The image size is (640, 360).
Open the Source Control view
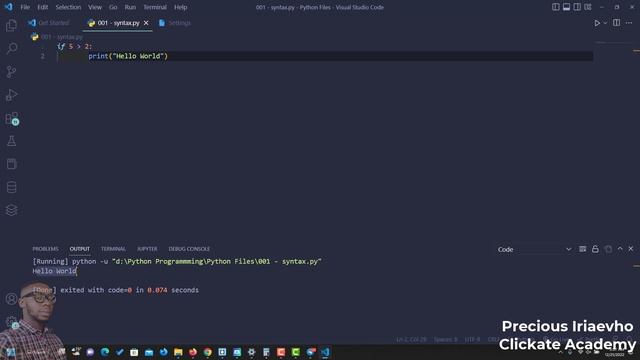pos(11,72)
